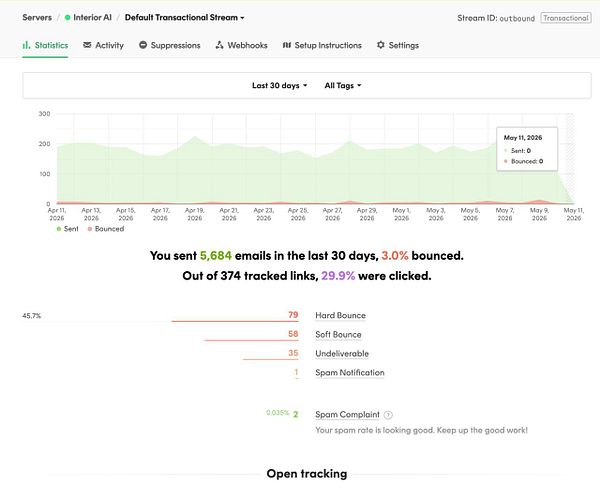Open the Soft Bounce details link
The height and width of the screenshot is (498, 600).
point(338,335)
